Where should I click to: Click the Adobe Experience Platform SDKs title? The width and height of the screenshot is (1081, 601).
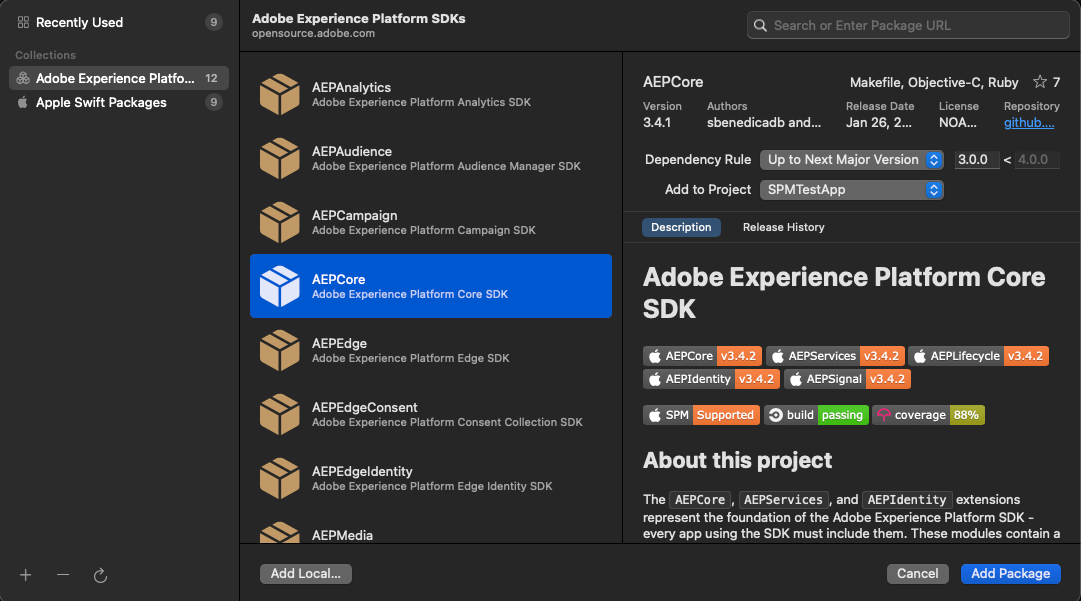click(x=358, y=19)
